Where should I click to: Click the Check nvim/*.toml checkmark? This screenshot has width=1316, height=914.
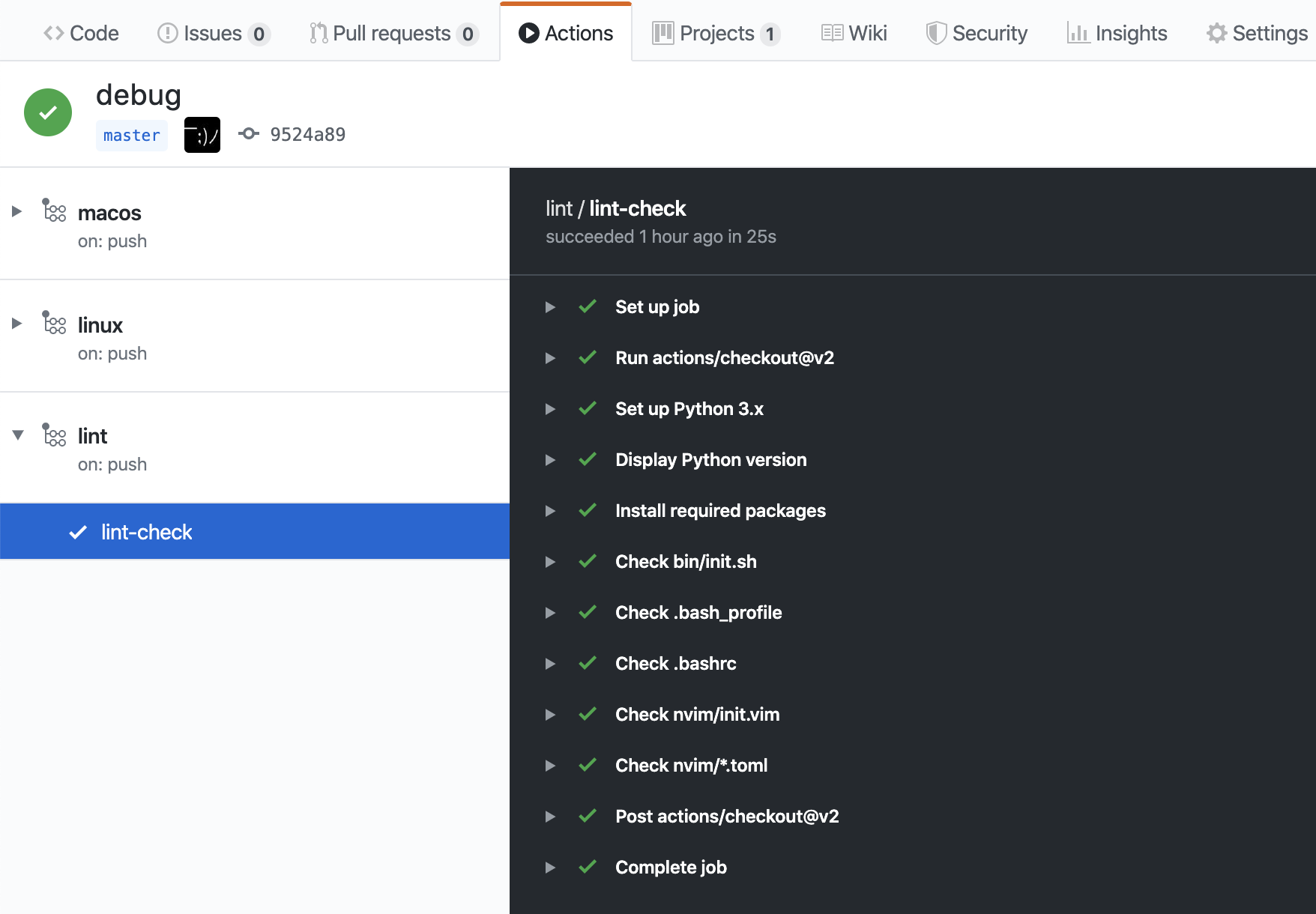click(588, 765)
